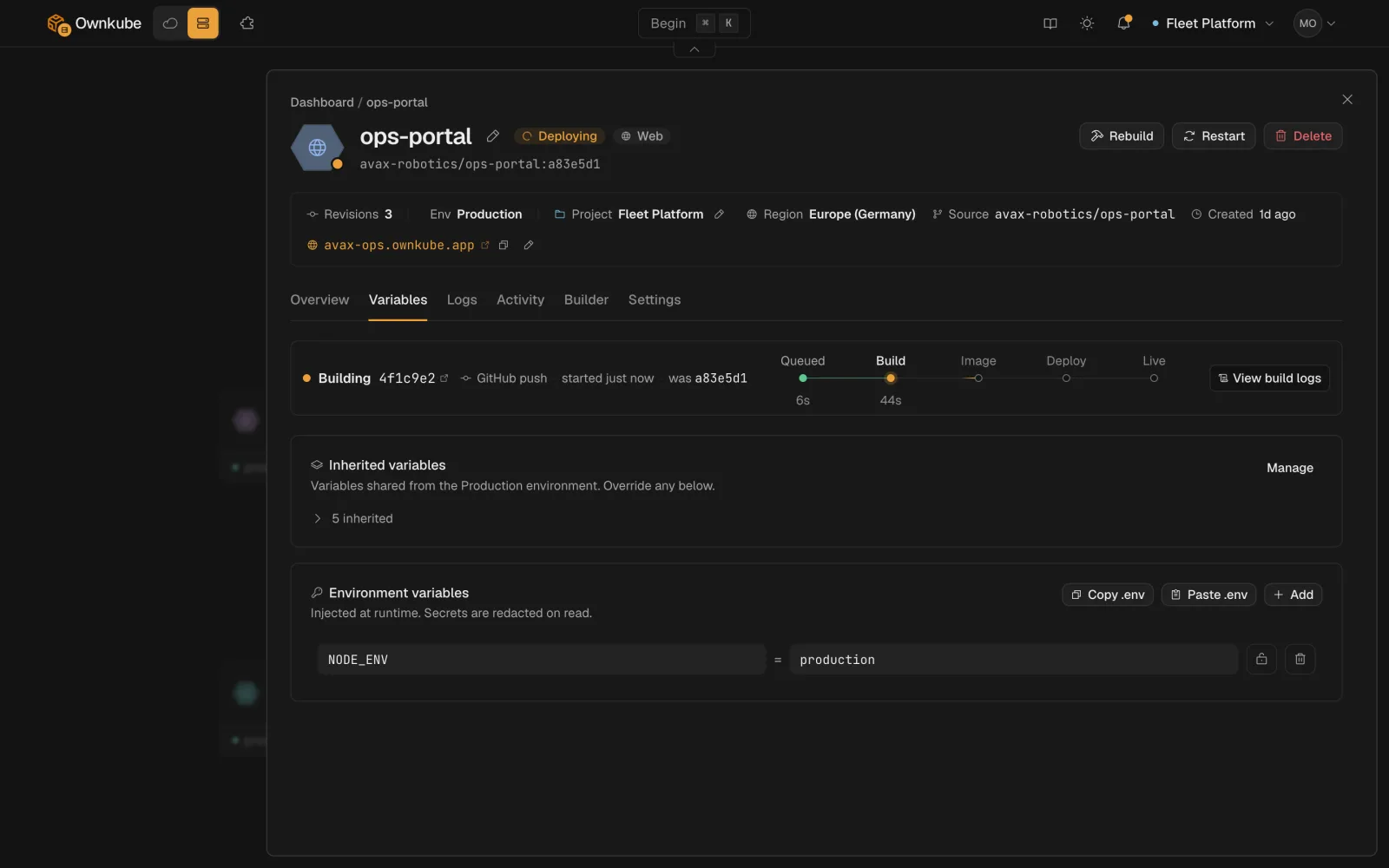Click the Web type badge

click(x=642, y=136)
